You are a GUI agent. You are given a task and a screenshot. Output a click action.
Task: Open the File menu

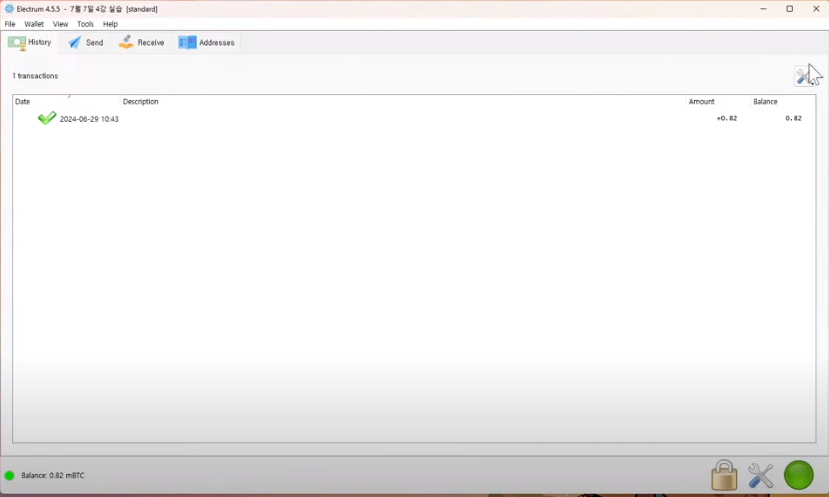coord(10,24)
